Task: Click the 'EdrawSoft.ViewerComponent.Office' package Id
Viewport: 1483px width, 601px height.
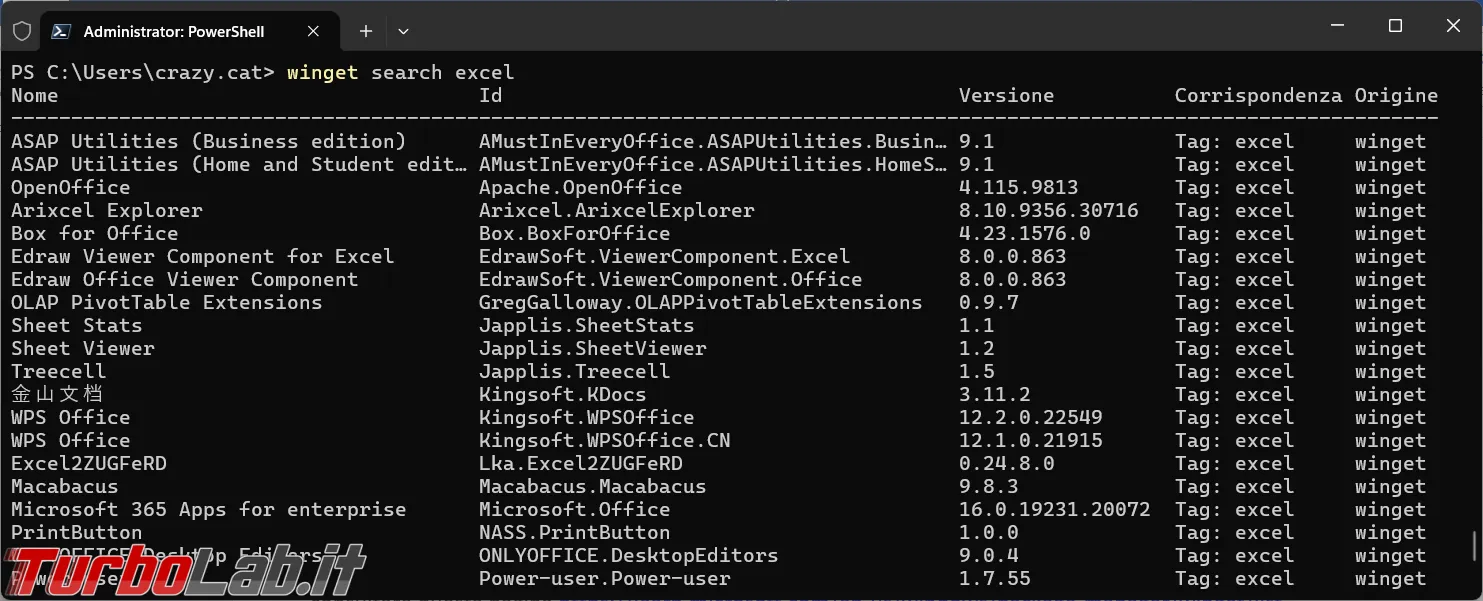Action: 670,280
